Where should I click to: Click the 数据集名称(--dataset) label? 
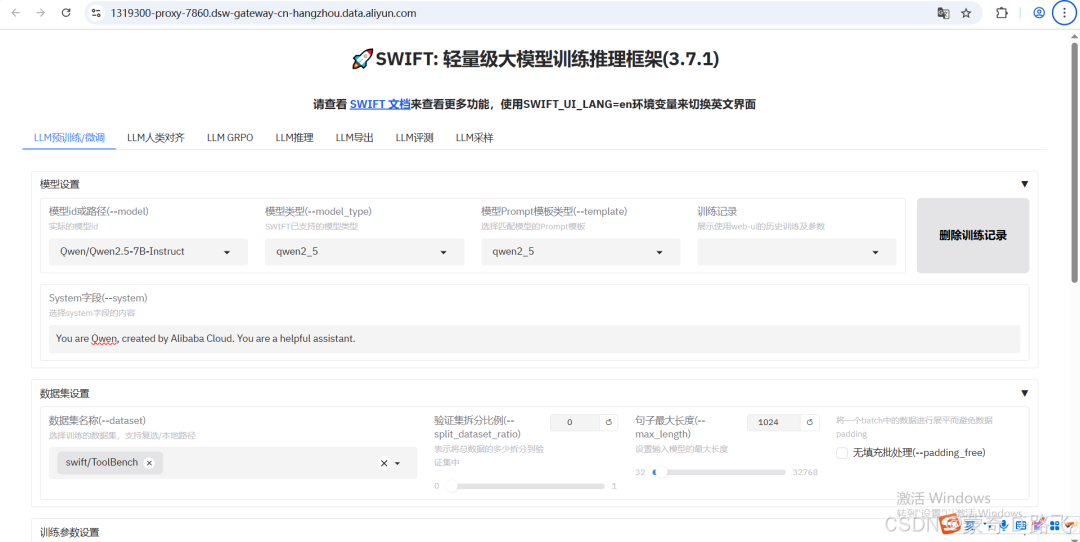pos(97,421)
